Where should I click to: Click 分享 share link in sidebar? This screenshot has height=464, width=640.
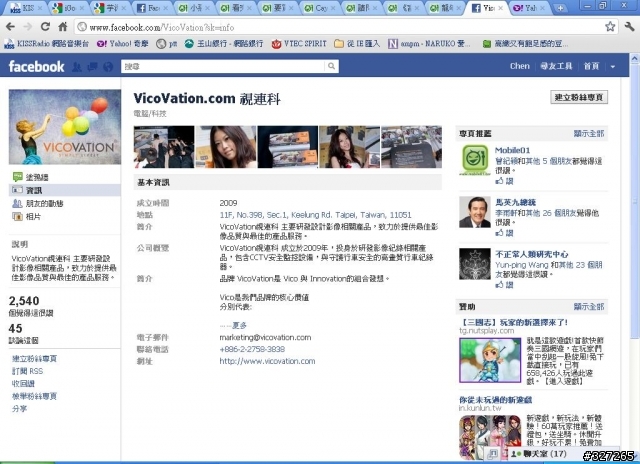(x=19, y=408)
